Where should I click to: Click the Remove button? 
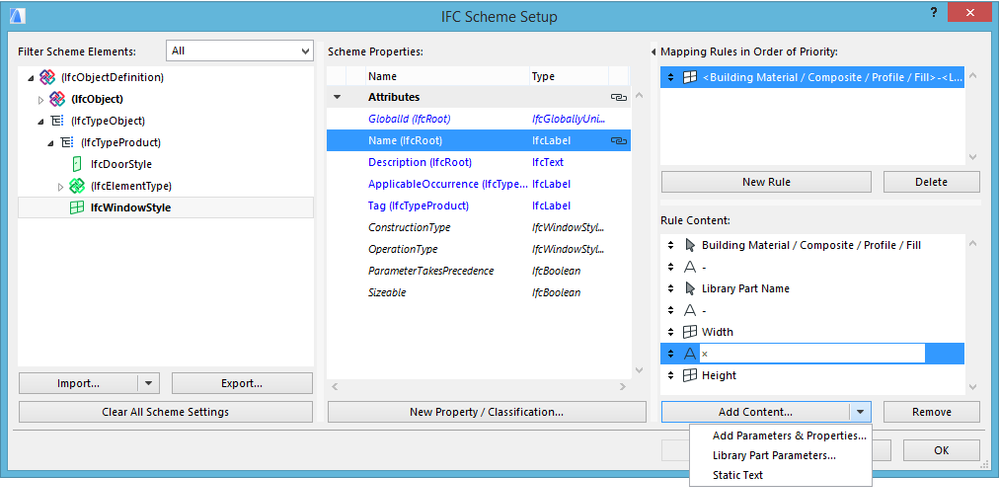tap(931, 412)
